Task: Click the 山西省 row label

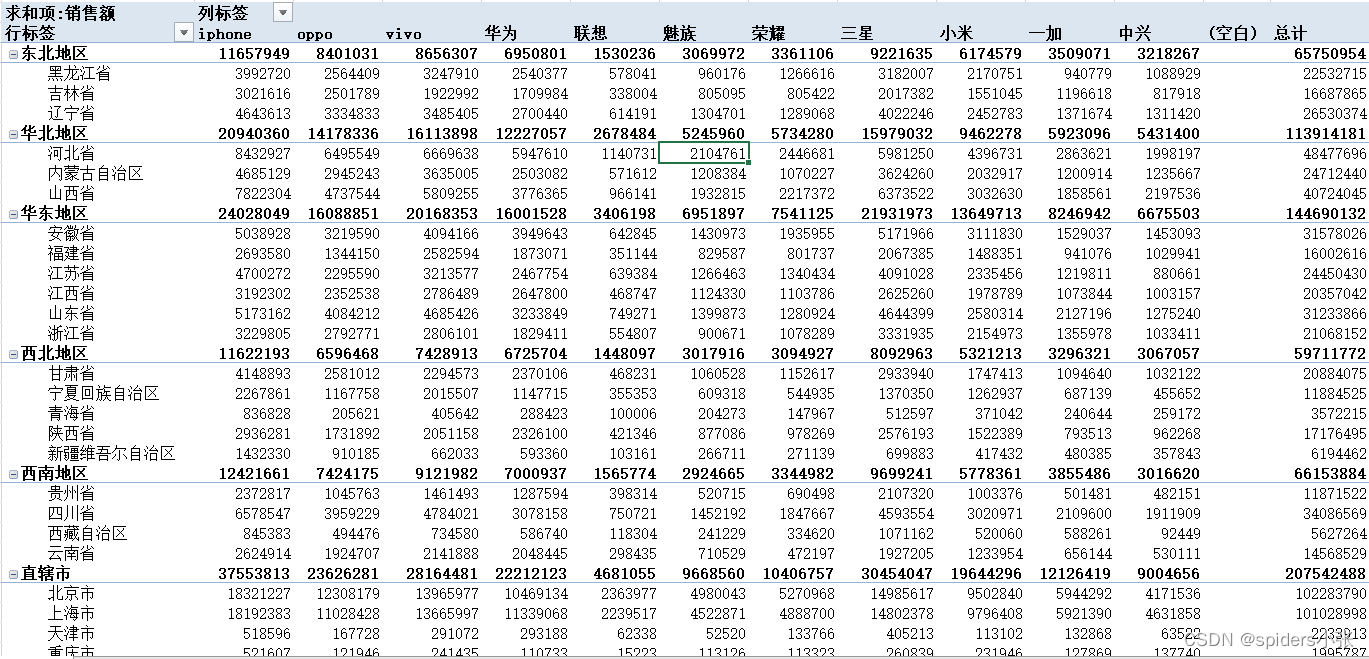Action: 71,193
